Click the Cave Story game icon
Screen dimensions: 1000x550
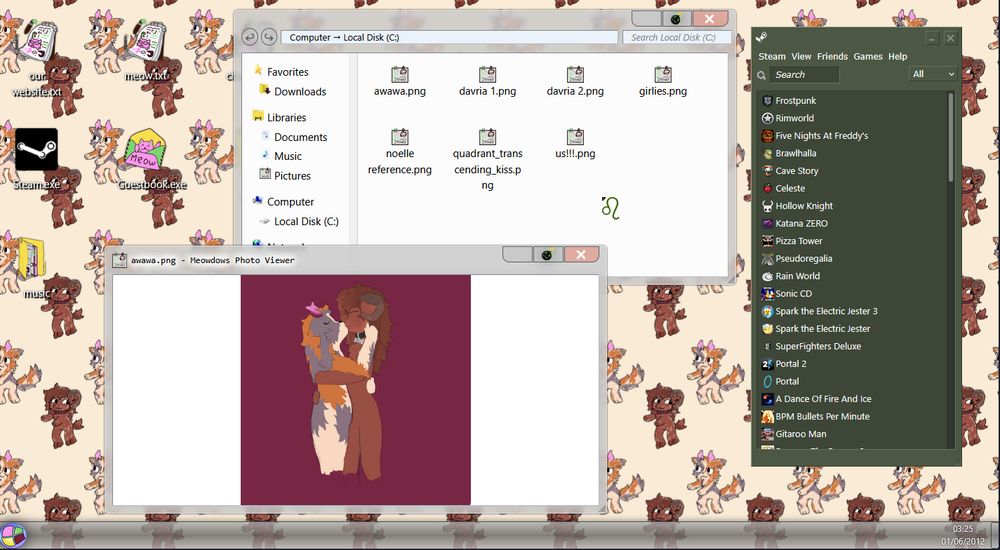pos(767,171)
